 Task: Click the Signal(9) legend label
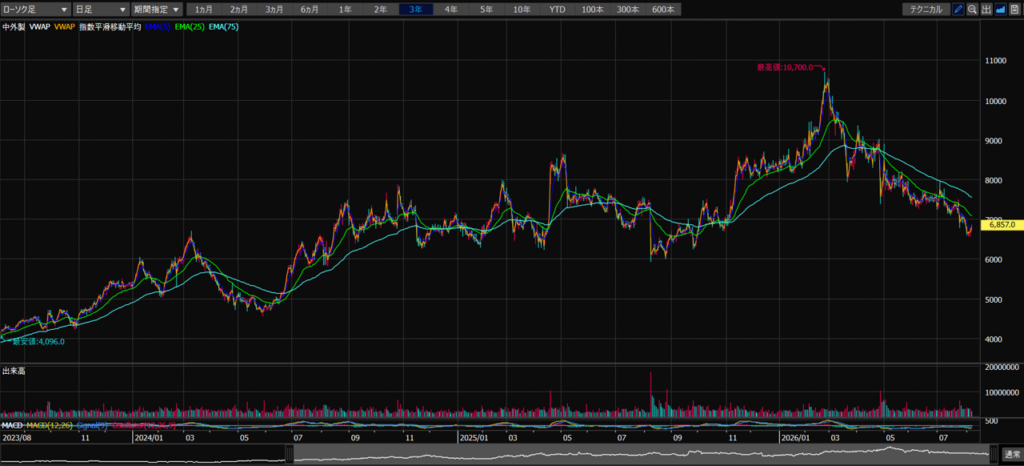pyautogui.click(x=93, y=426)
